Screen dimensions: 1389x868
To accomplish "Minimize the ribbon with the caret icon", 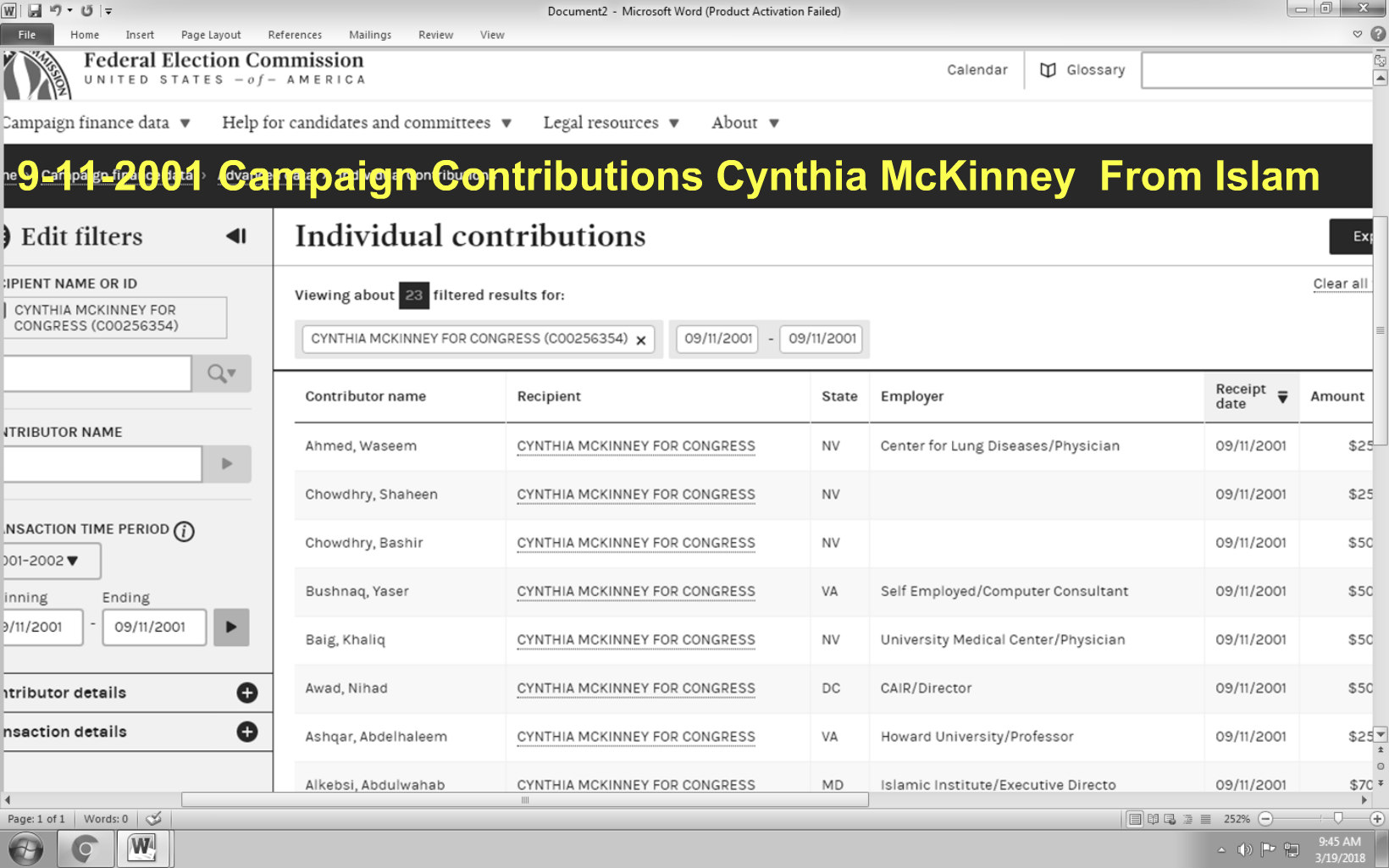I will click(x=1358, y=35).
